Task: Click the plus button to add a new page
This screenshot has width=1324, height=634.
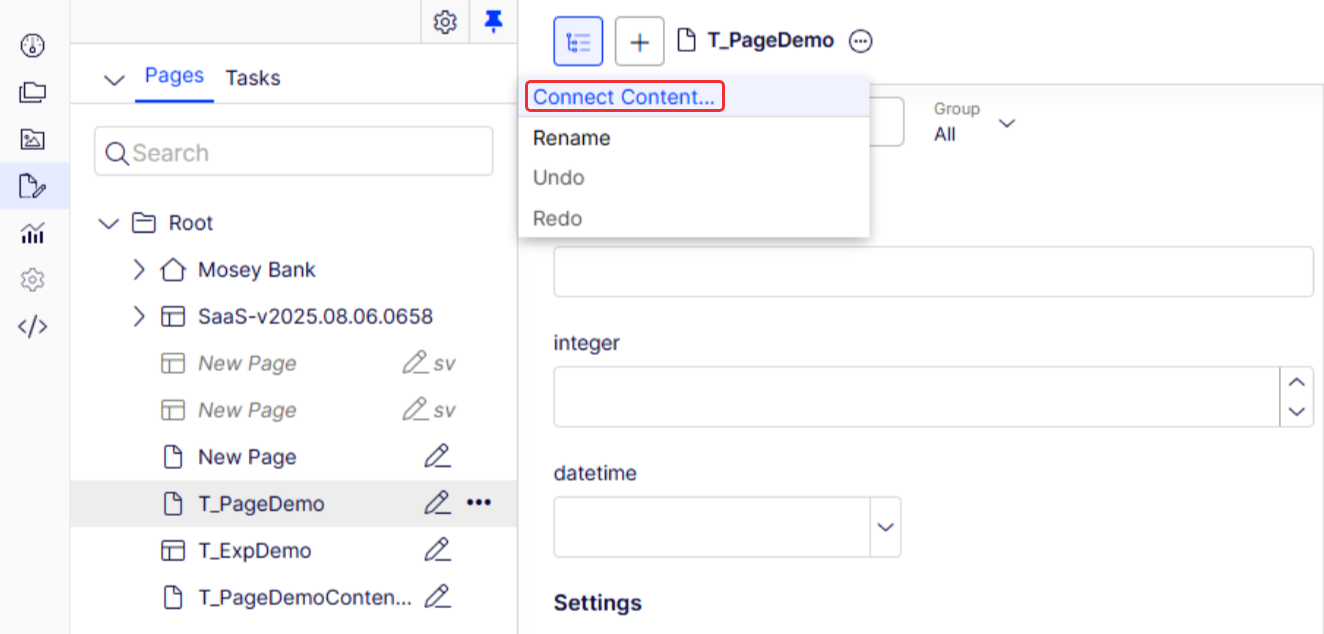Action: coord(639,40)
